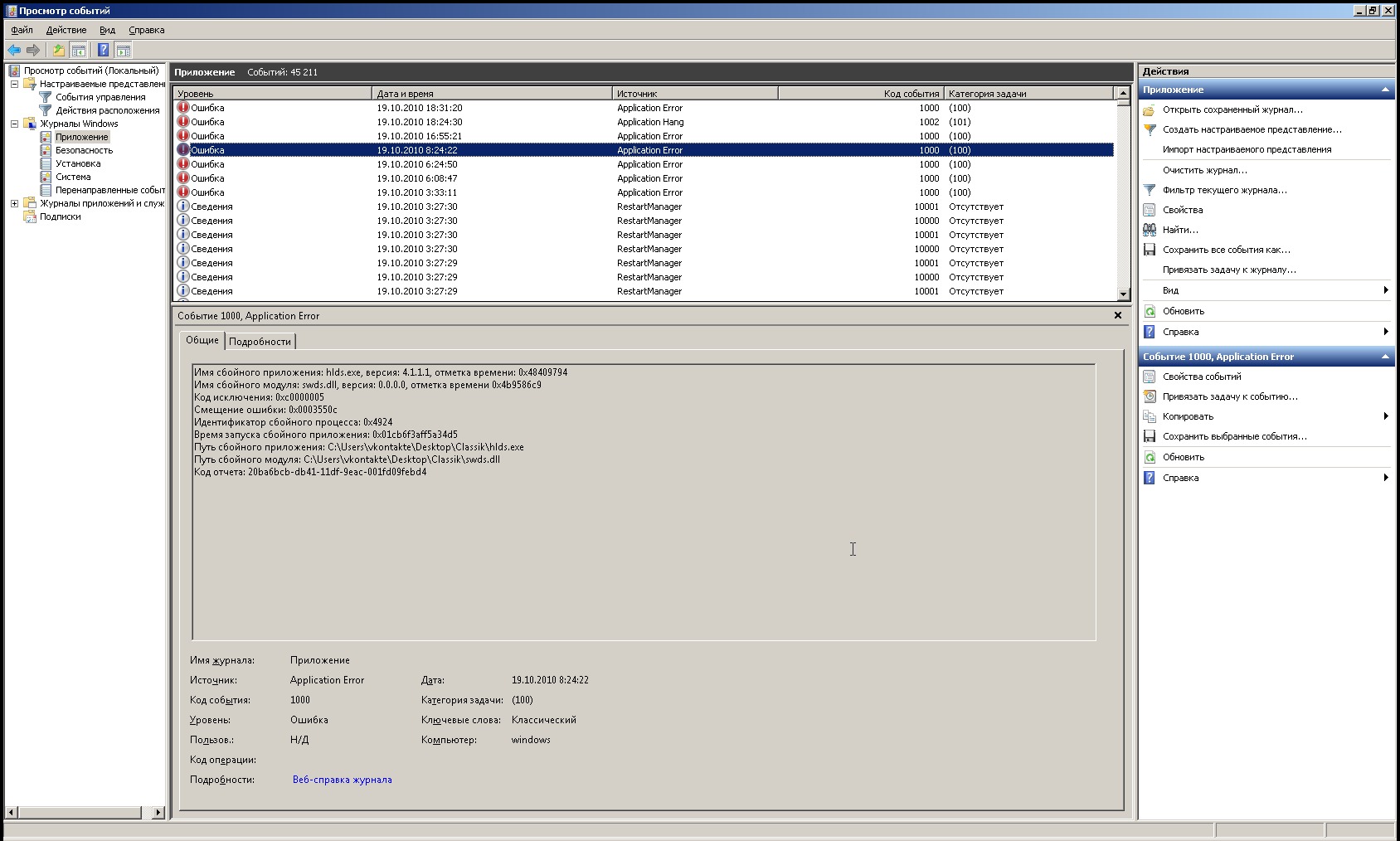Viewport: 1400px width, 841px height.
Task: Click Безопасность log icon in tree
Action: click(46, 150)
